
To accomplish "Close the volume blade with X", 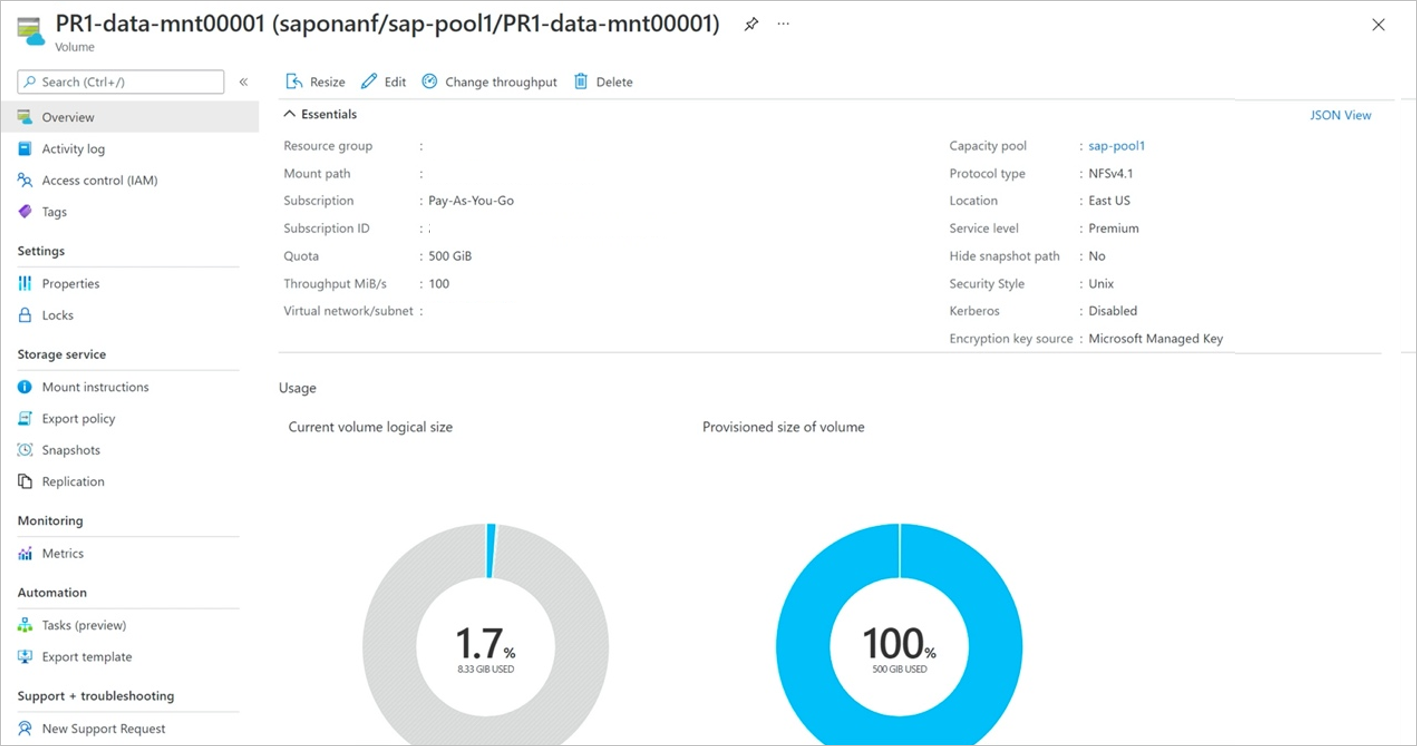I will (x=1378, y=25).
